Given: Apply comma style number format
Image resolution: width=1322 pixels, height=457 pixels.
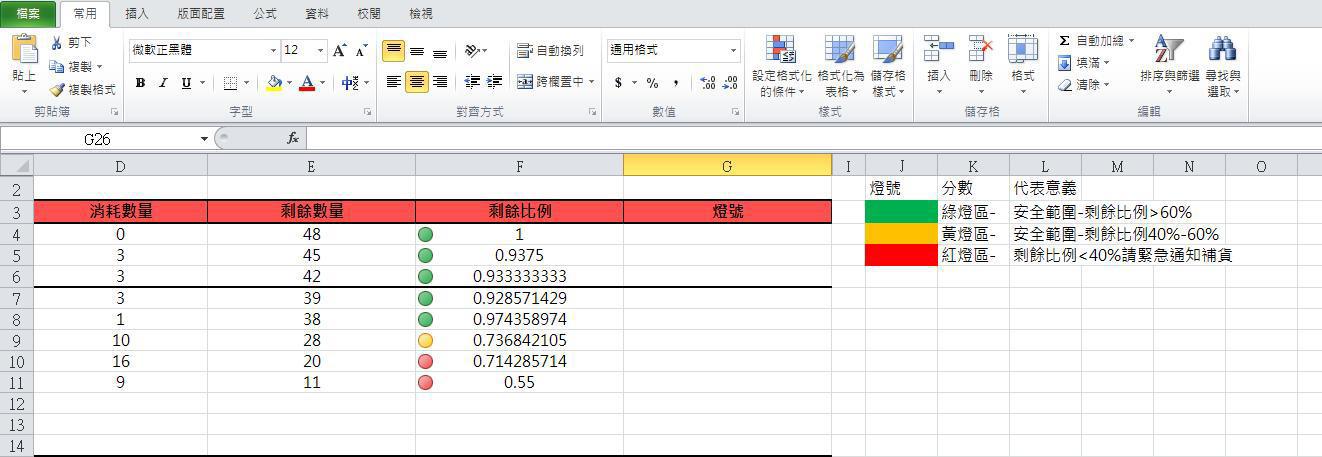Looking at the screenshot, I should pyautogui.click(x=676, y=83).
